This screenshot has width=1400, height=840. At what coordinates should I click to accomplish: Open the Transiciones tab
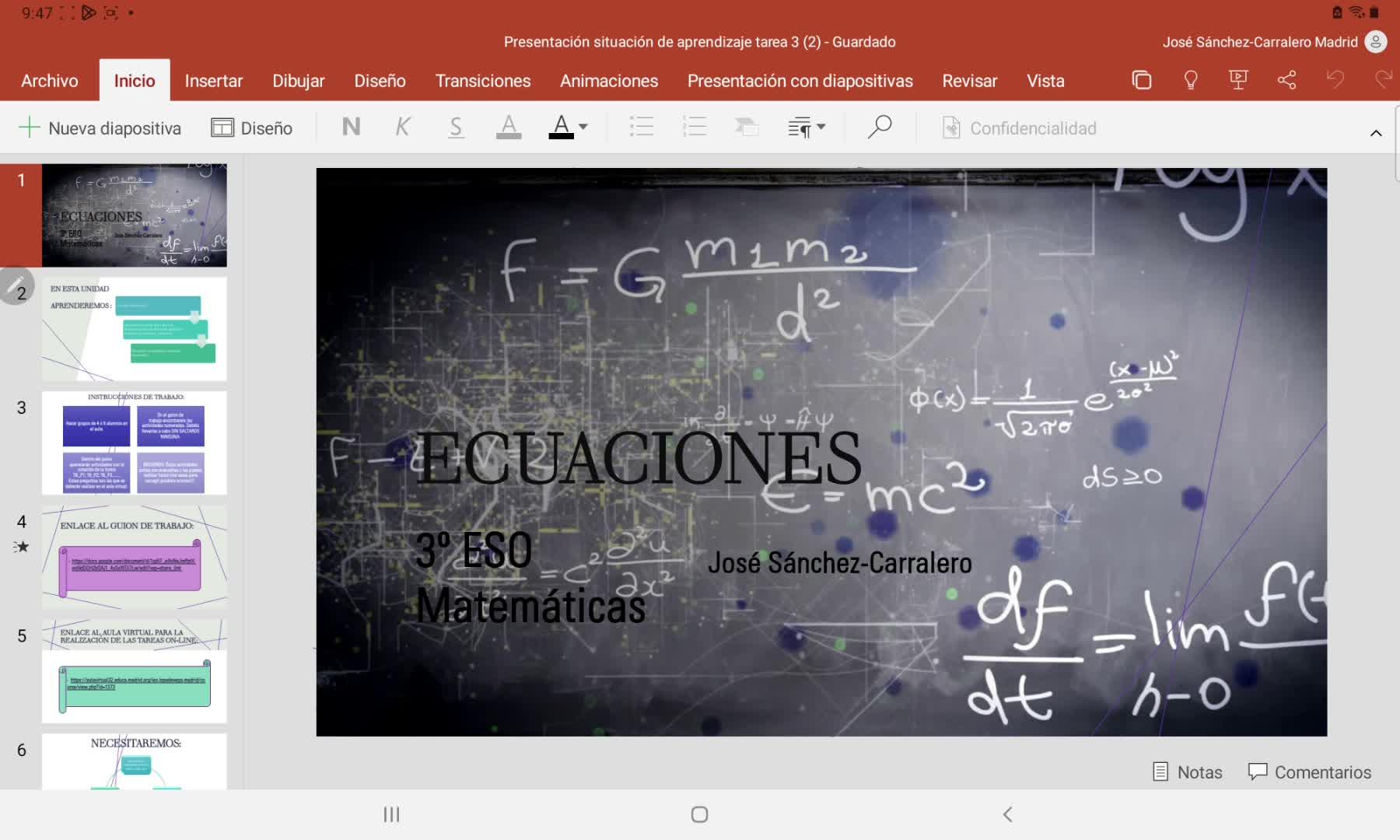[x=483, y=81]
